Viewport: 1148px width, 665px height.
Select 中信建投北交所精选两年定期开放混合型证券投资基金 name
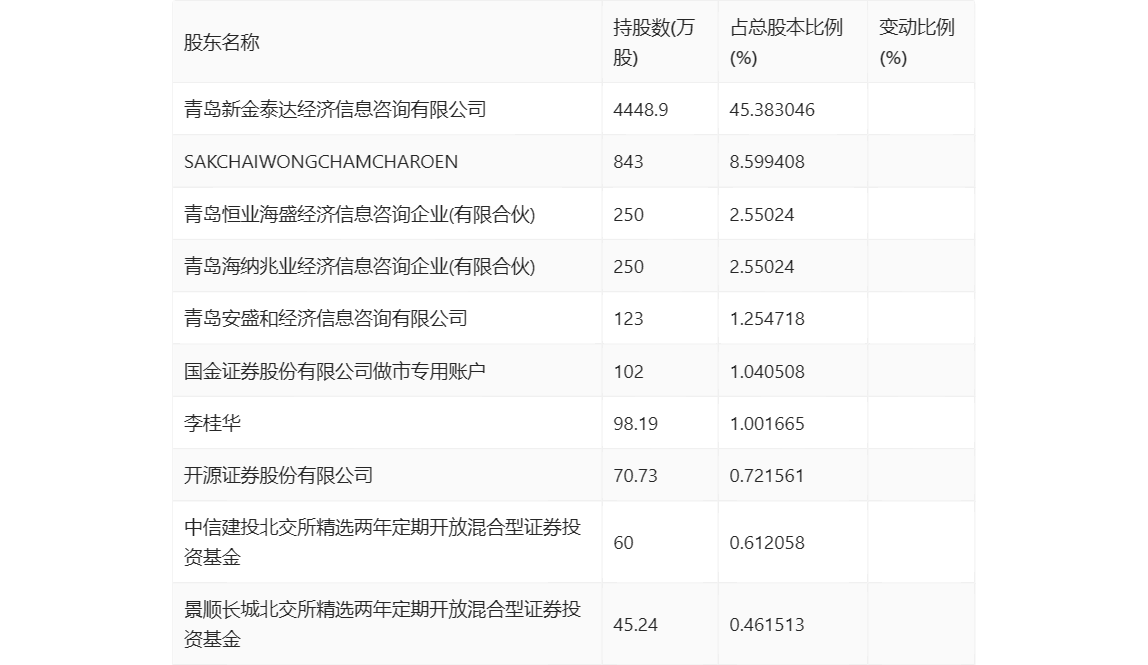coord(382,542)
